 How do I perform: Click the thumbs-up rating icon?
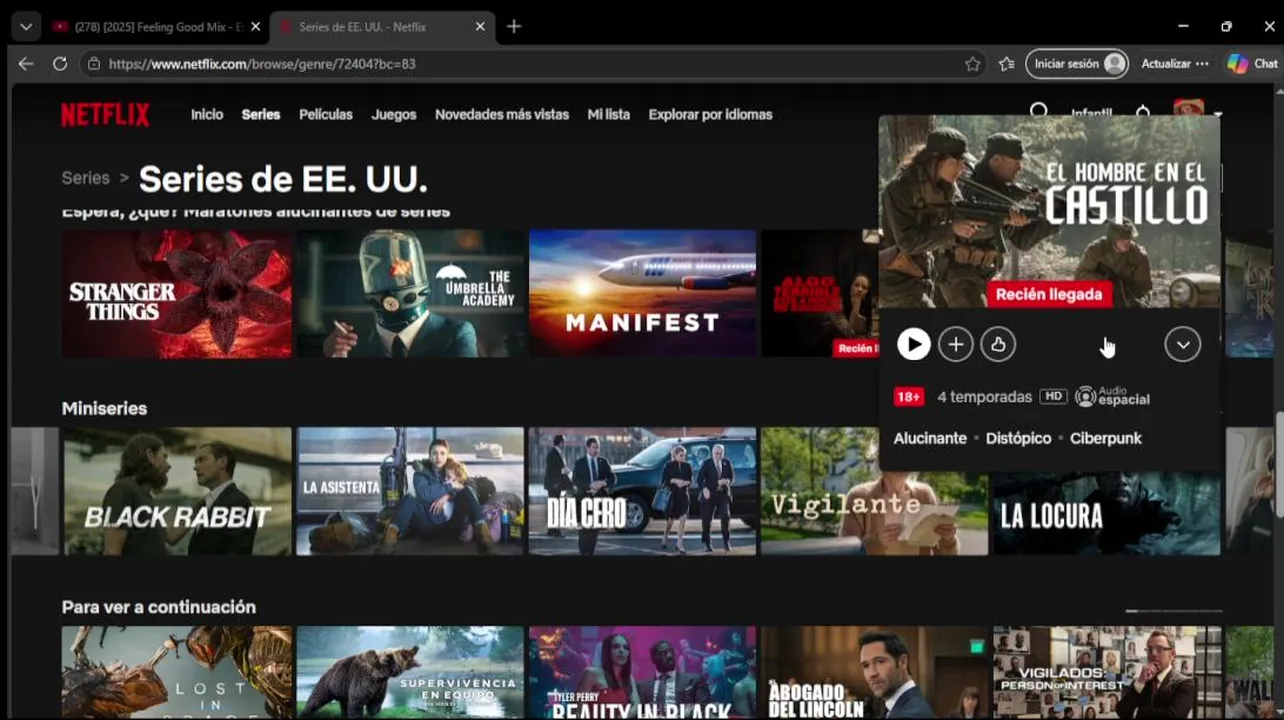pyautogui.click(x=998, y=345)
